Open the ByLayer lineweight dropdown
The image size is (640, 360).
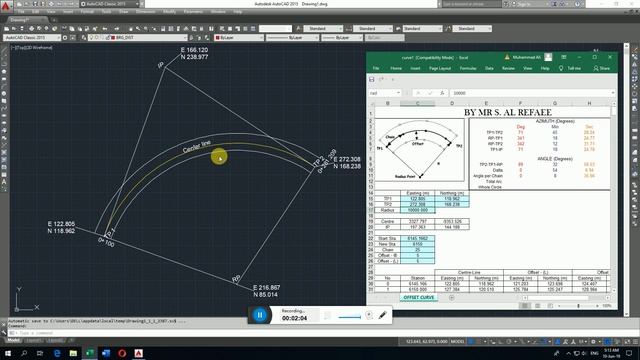click(360, 38)
